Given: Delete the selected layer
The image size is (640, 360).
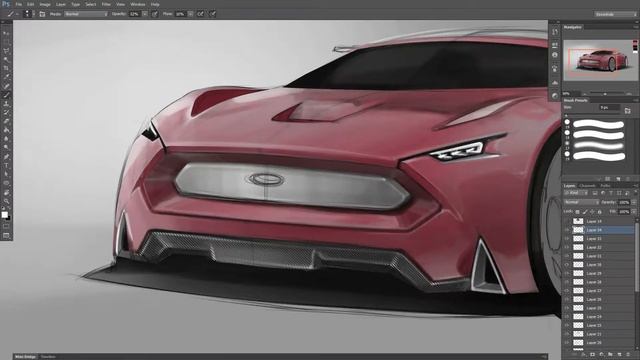Looking at the screenshot, I should [x=629, y=355].
